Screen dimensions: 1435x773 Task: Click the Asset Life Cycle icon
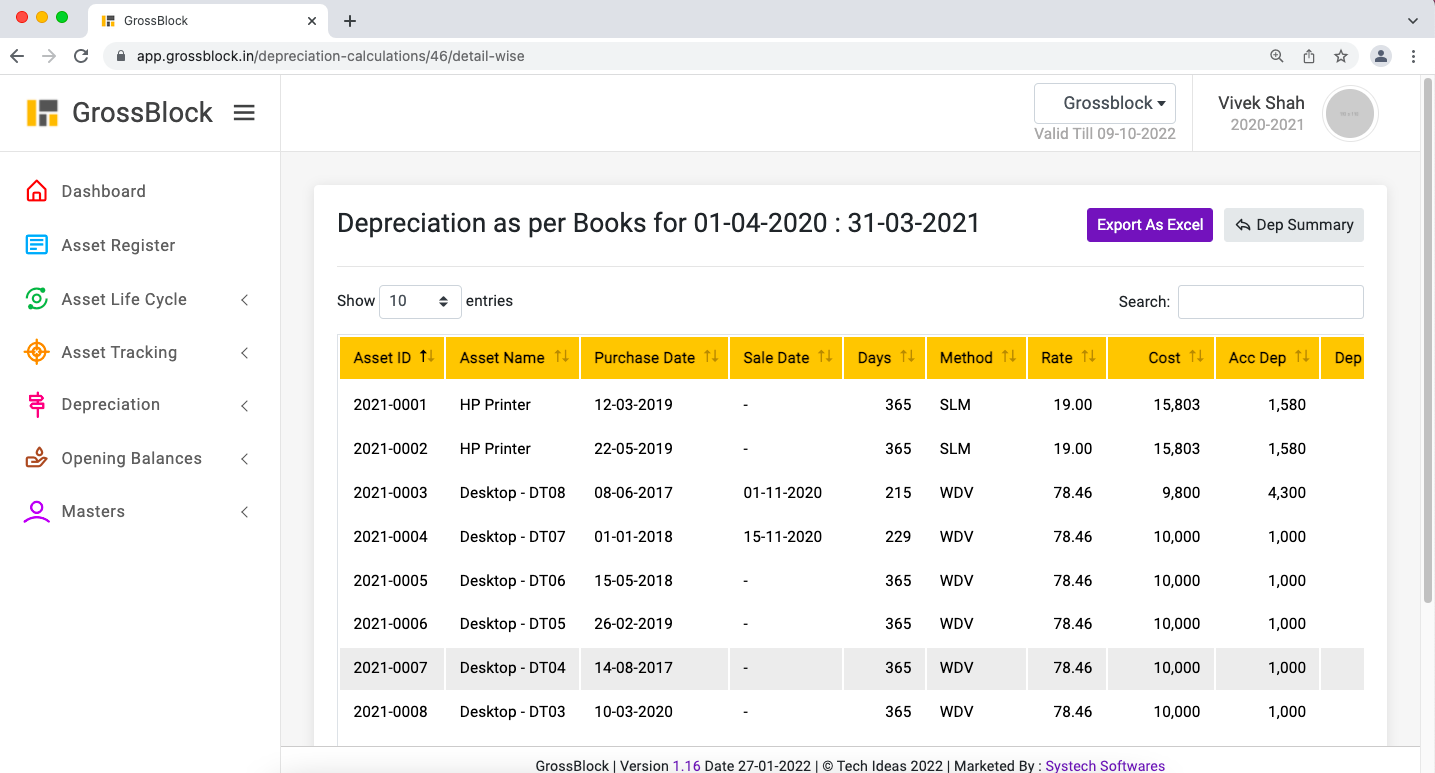click(x=37, y=299)
